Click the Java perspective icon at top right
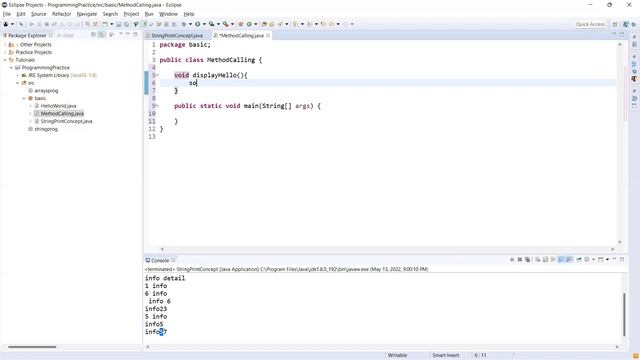 coord(626,24)
